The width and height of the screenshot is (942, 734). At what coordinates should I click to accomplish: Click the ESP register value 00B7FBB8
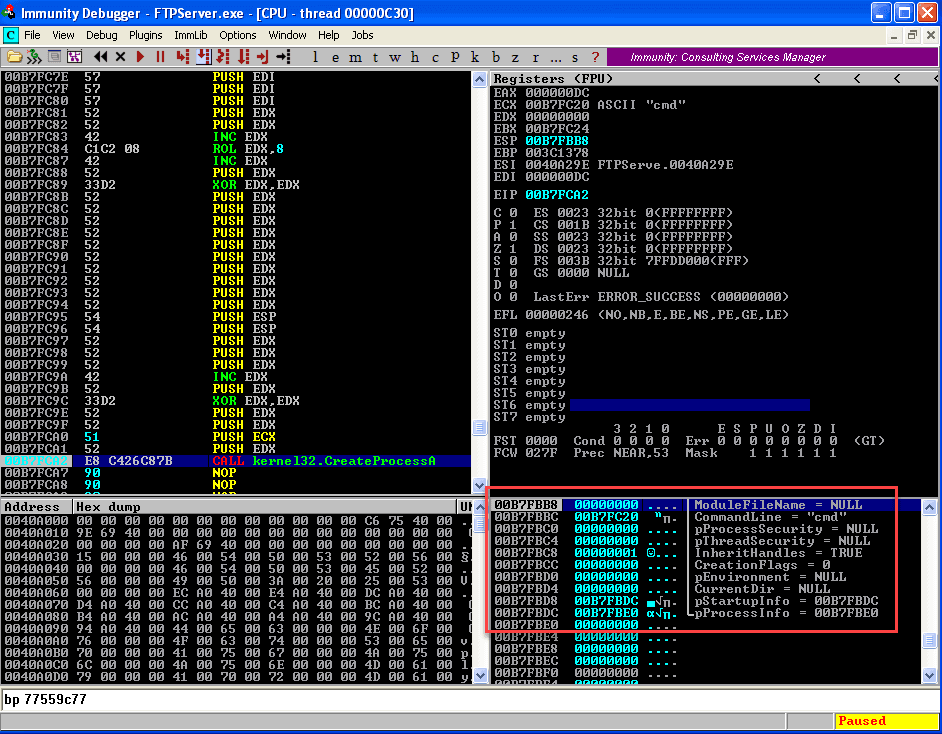click(x=557, y=141)
